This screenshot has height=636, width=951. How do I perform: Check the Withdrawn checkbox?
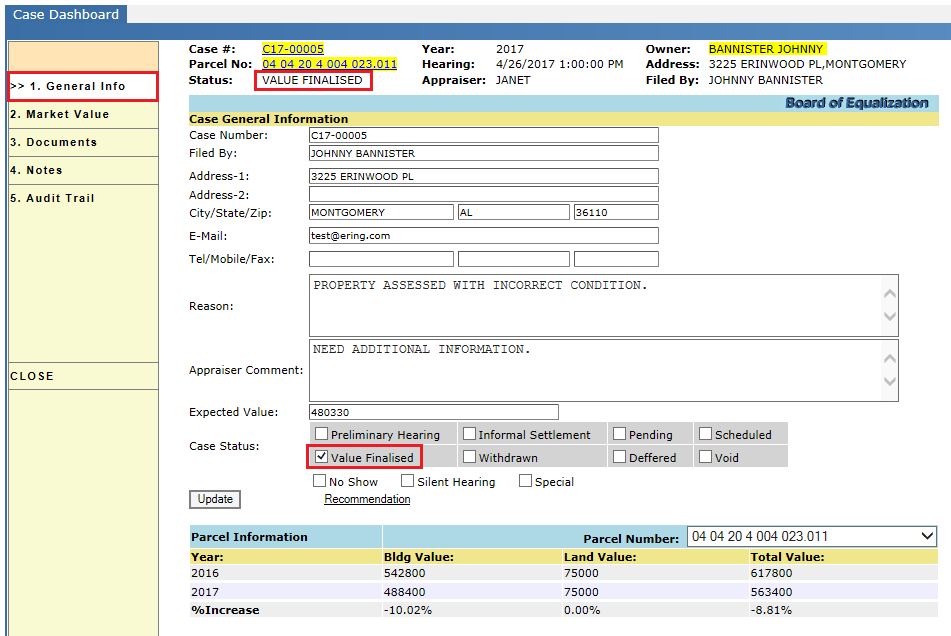469,457
